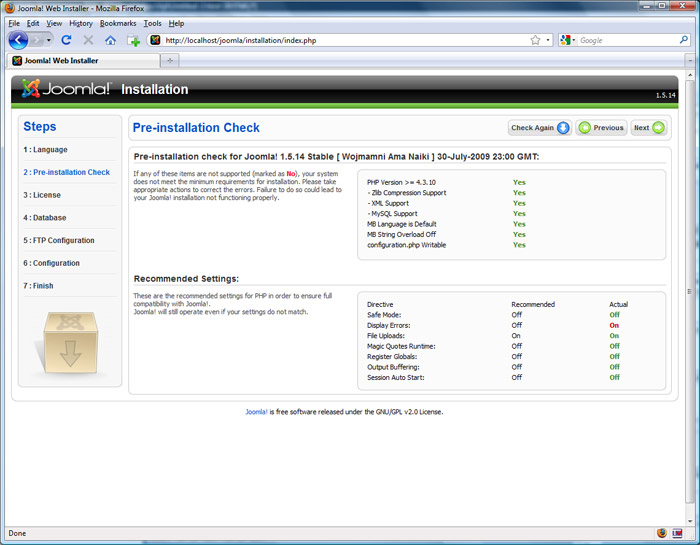700x545 pixels.
Task: Select step 3 : License
Action: point(42,195)
